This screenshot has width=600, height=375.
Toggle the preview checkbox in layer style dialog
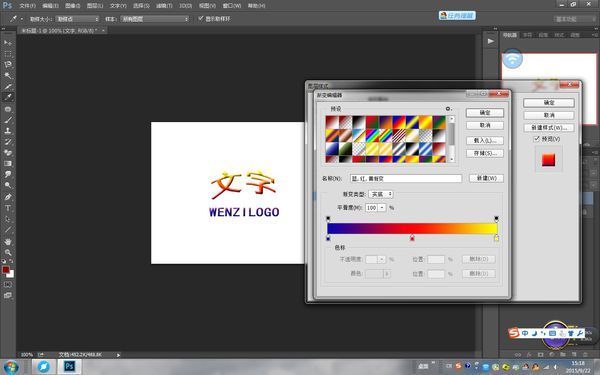pos(536,139)
